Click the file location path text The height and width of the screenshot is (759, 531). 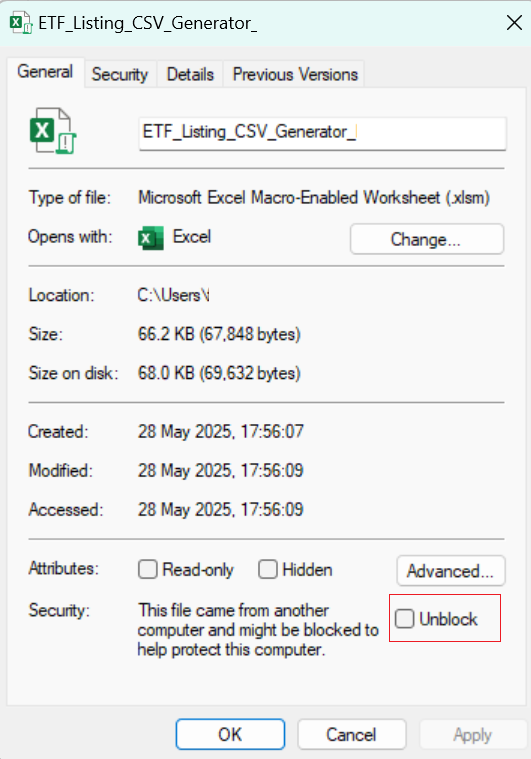pyautogui.click(x=173, y=295)
